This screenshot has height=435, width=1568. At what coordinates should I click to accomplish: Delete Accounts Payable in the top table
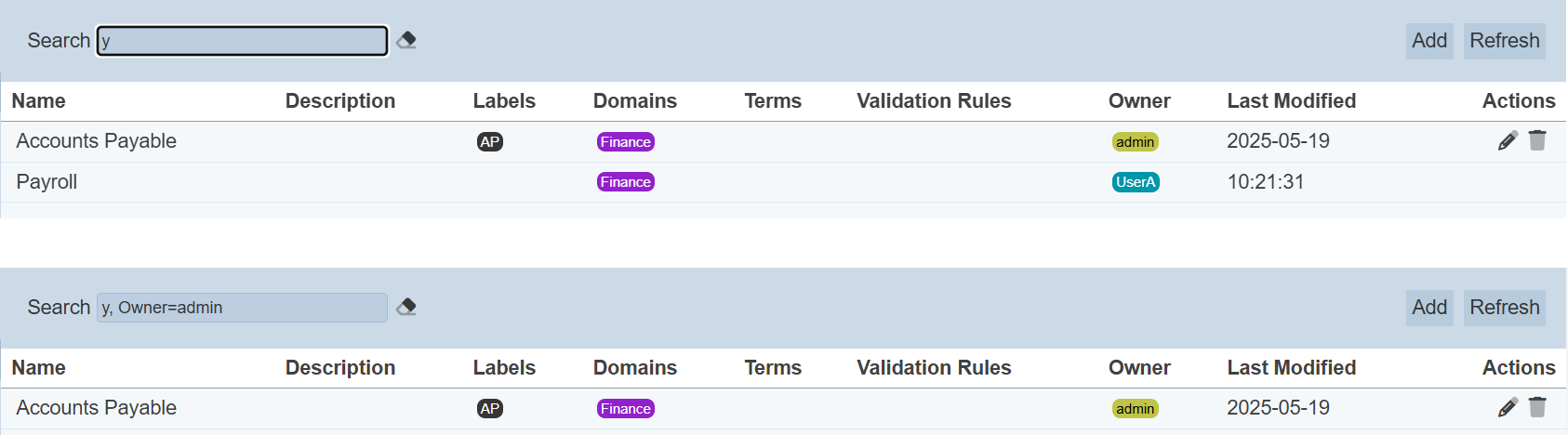tap(1537, 141)
